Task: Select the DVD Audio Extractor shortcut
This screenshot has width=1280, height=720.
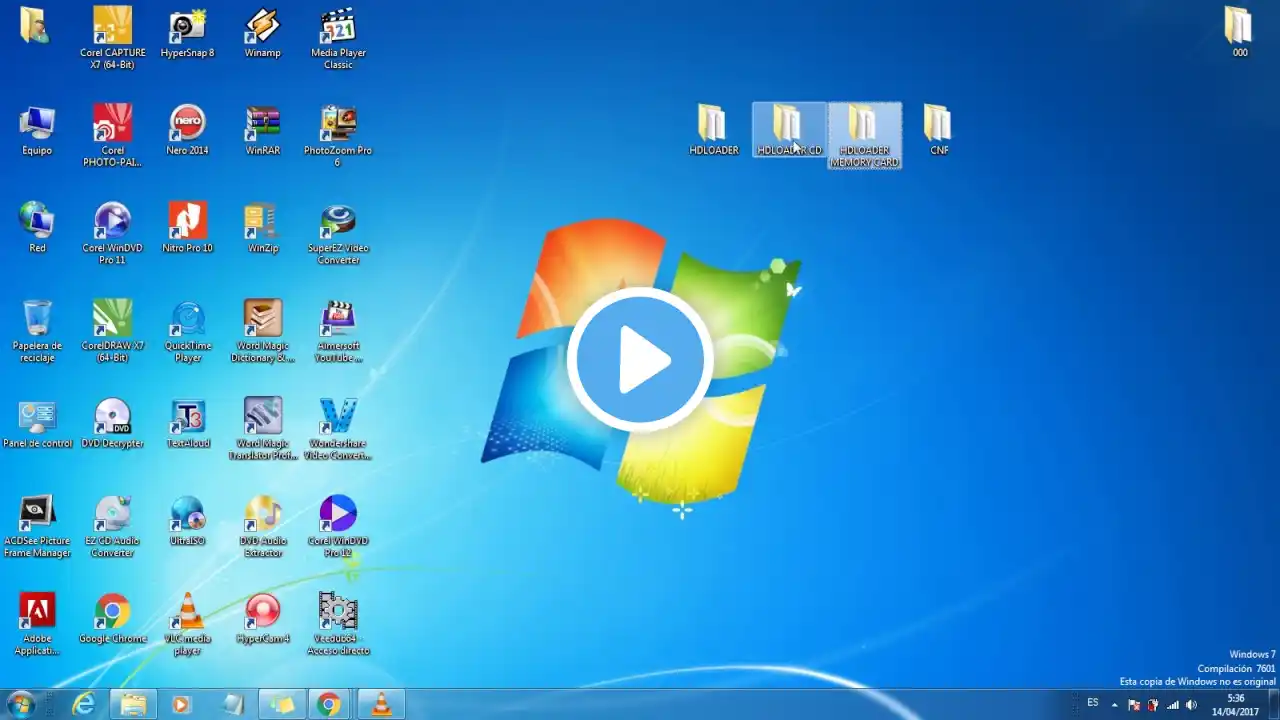Action: (x=262, y=527)
